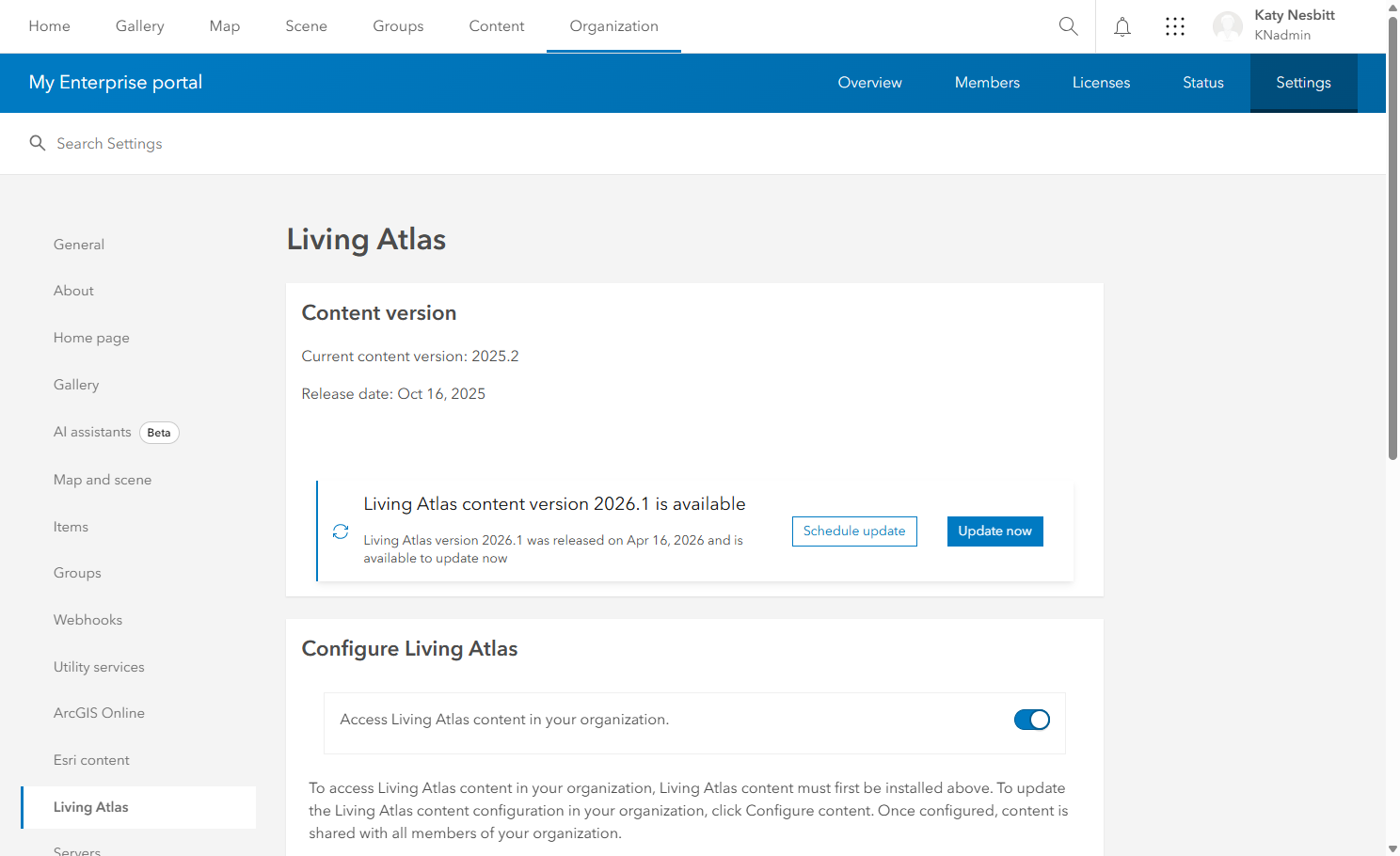Select Home from the top menu
Screen dimensions: 1400x856
pyautogui.click(x=49, y=26)
